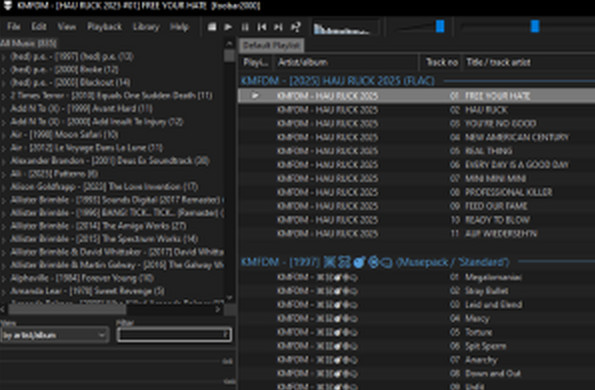The image size is (595, 390).
Task: Focus the library Filter input field
Action: coord(174,335)
